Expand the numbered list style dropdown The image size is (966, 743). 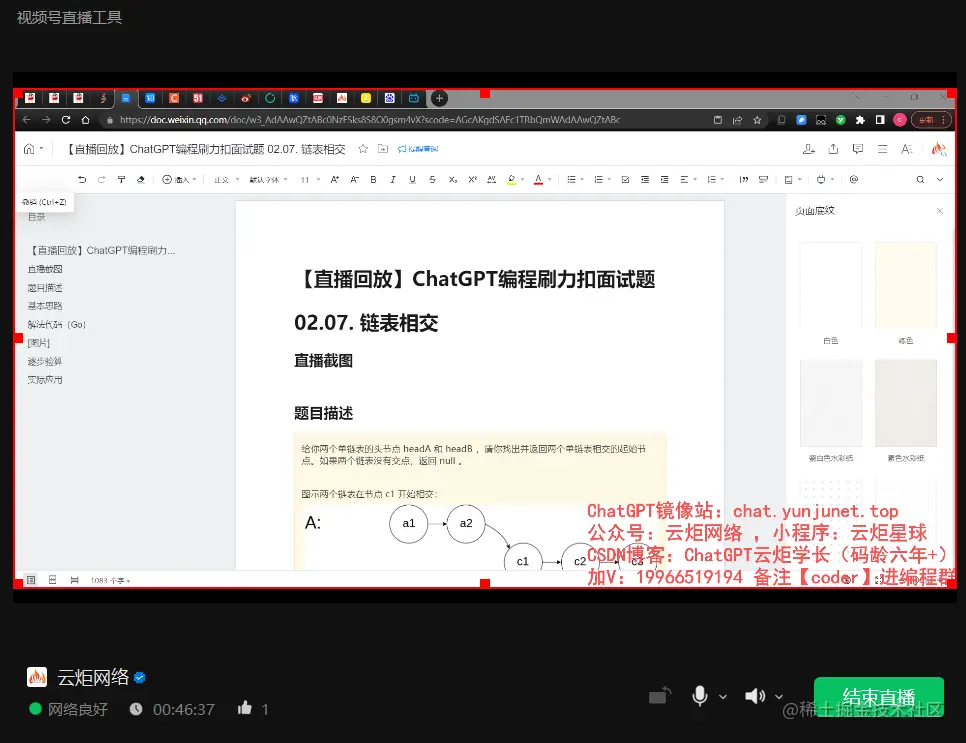(x=609, y=179)
